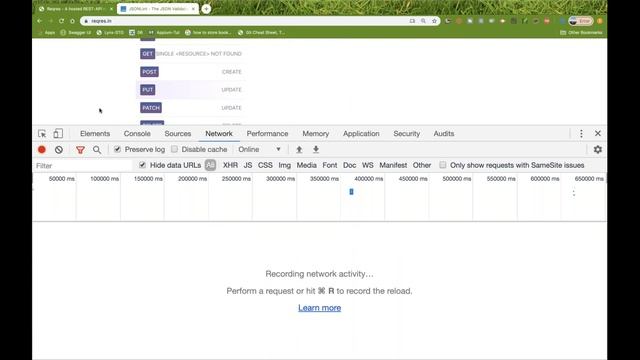Follow the Learn more link
640x360 pixels.
tap(320, 308)
